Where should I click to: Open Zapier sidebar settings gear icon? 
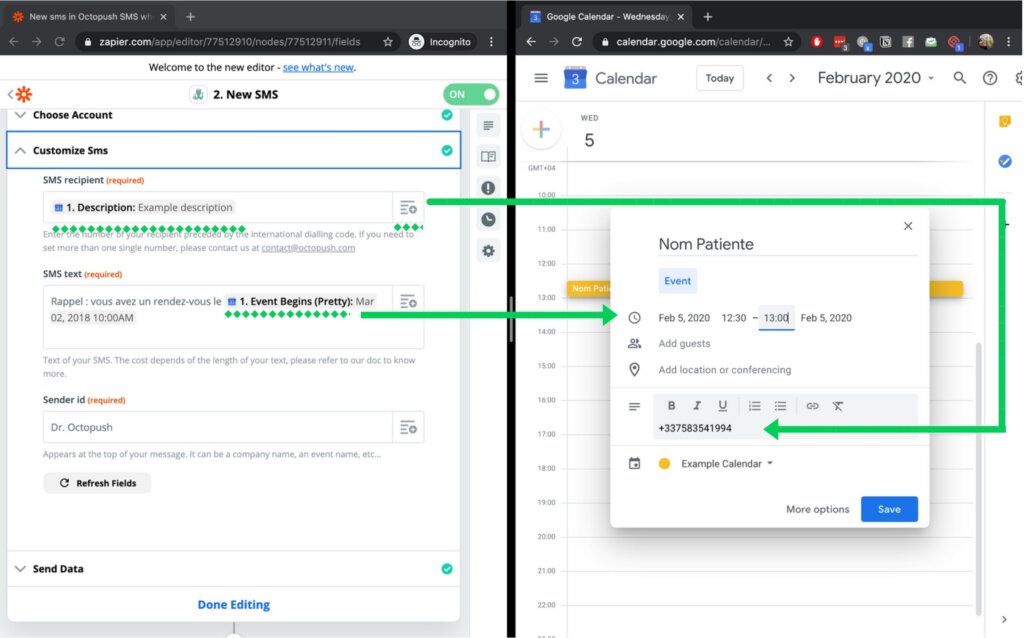pos(488,251)
